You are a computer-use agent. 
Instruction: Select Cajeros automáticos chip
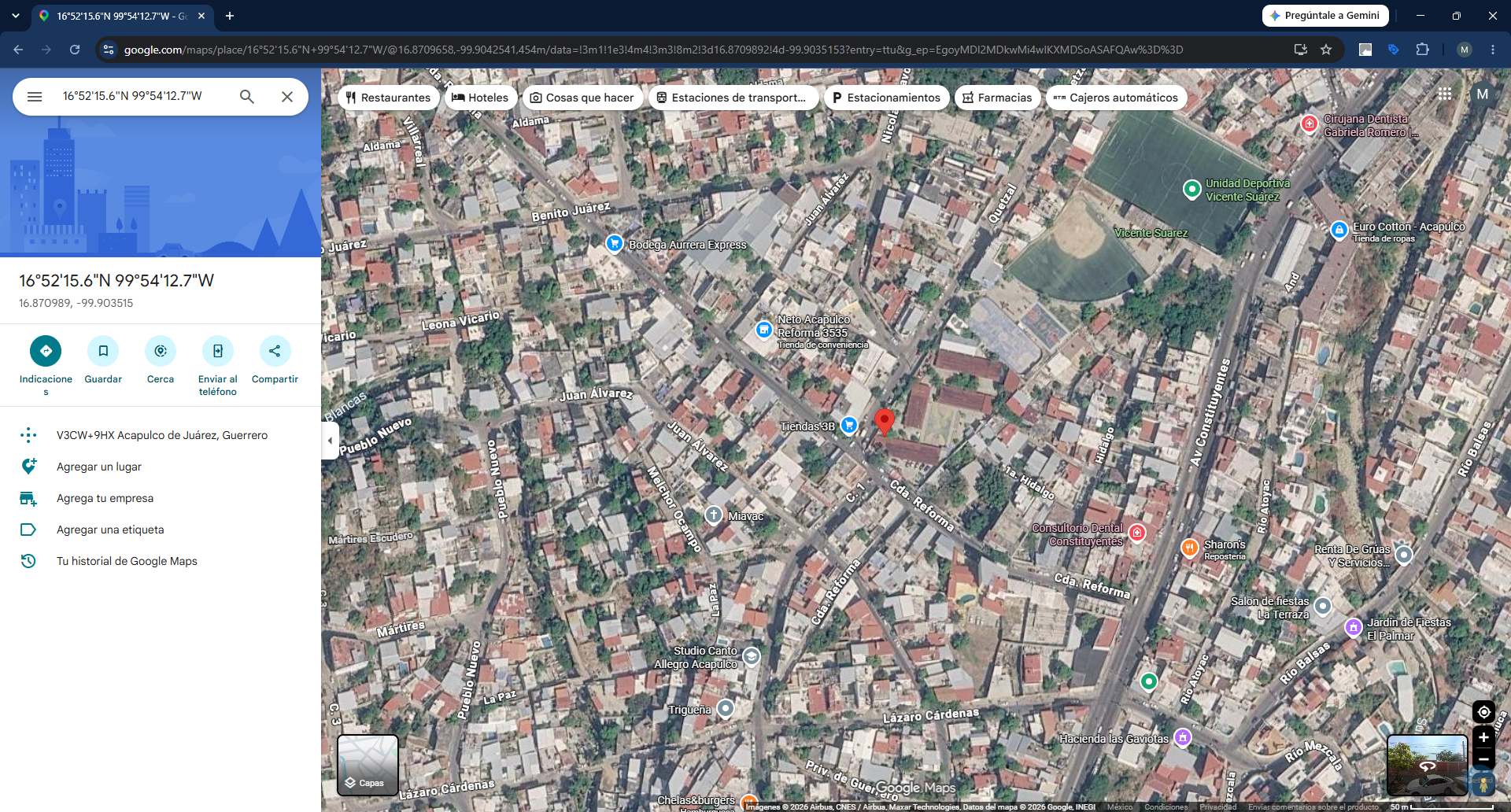point(1116,98)
